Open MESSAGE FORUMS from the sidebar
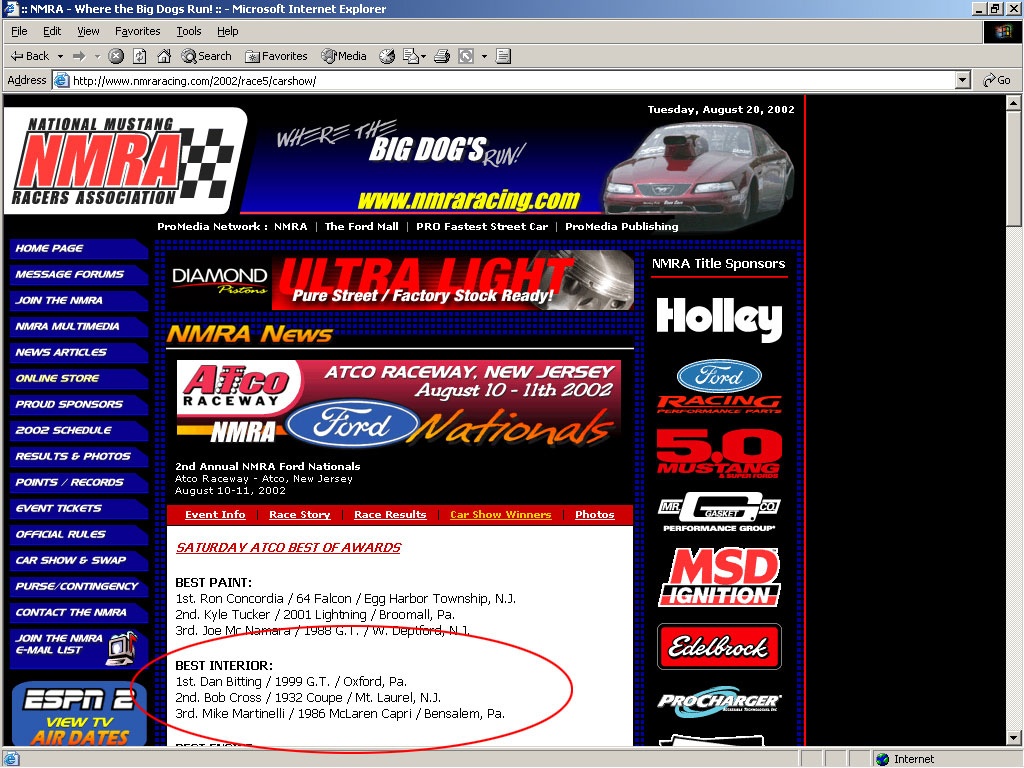Viewport: 1024px width, 768px height. pyautogui.click(x=79, y=275)
